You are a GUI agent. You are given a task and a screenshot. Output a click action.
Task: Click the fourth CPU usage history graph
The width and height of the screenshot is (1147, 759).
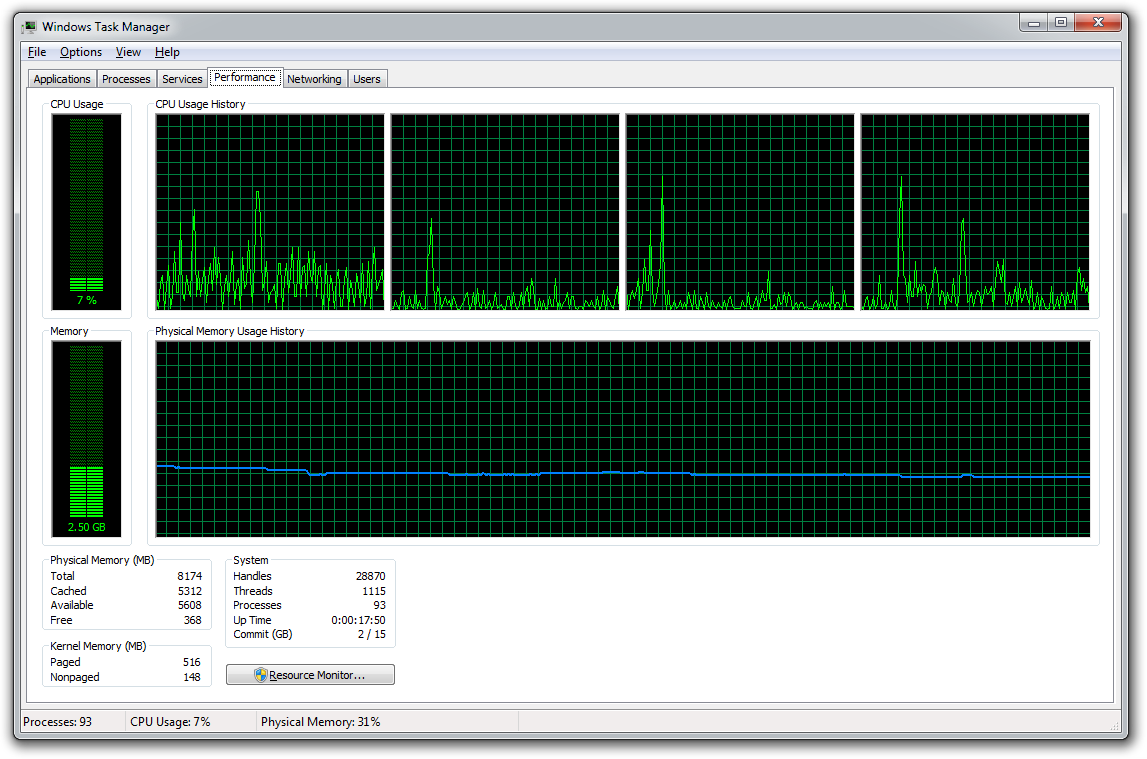pos(975,212)
